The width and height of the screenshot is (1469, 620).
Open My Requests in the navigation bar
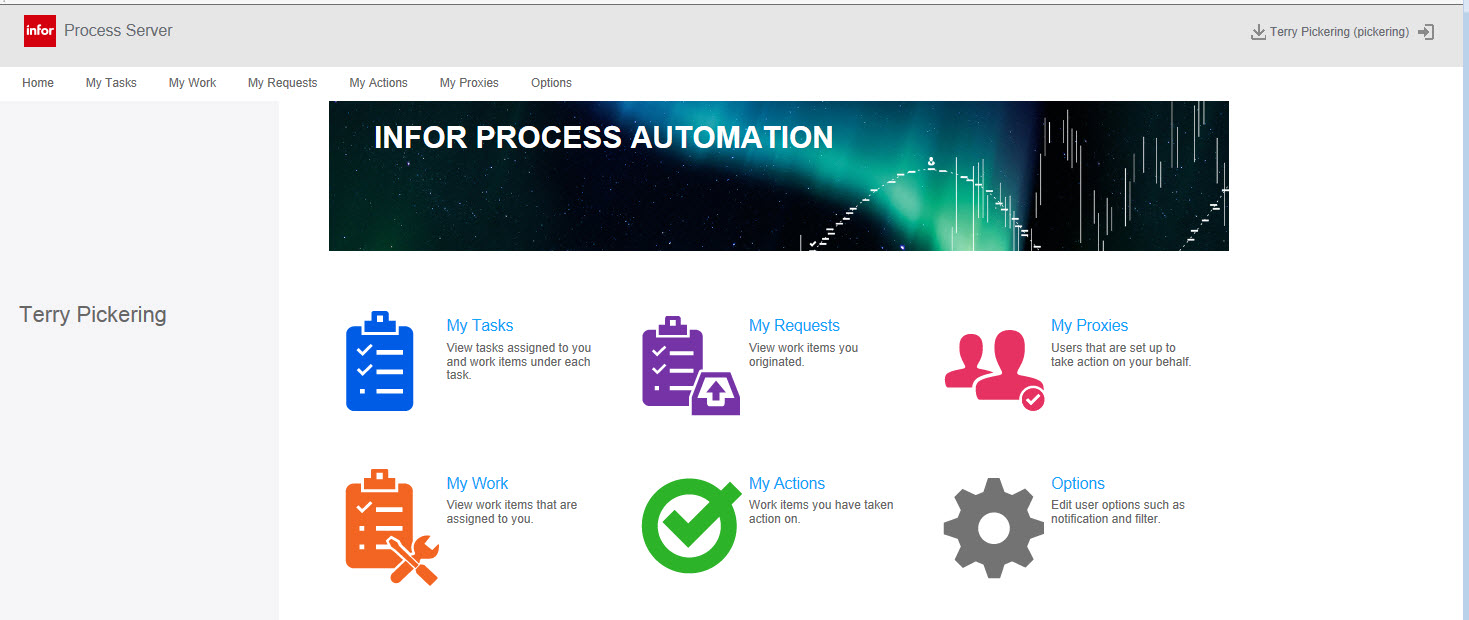click(x=282, y=83)
